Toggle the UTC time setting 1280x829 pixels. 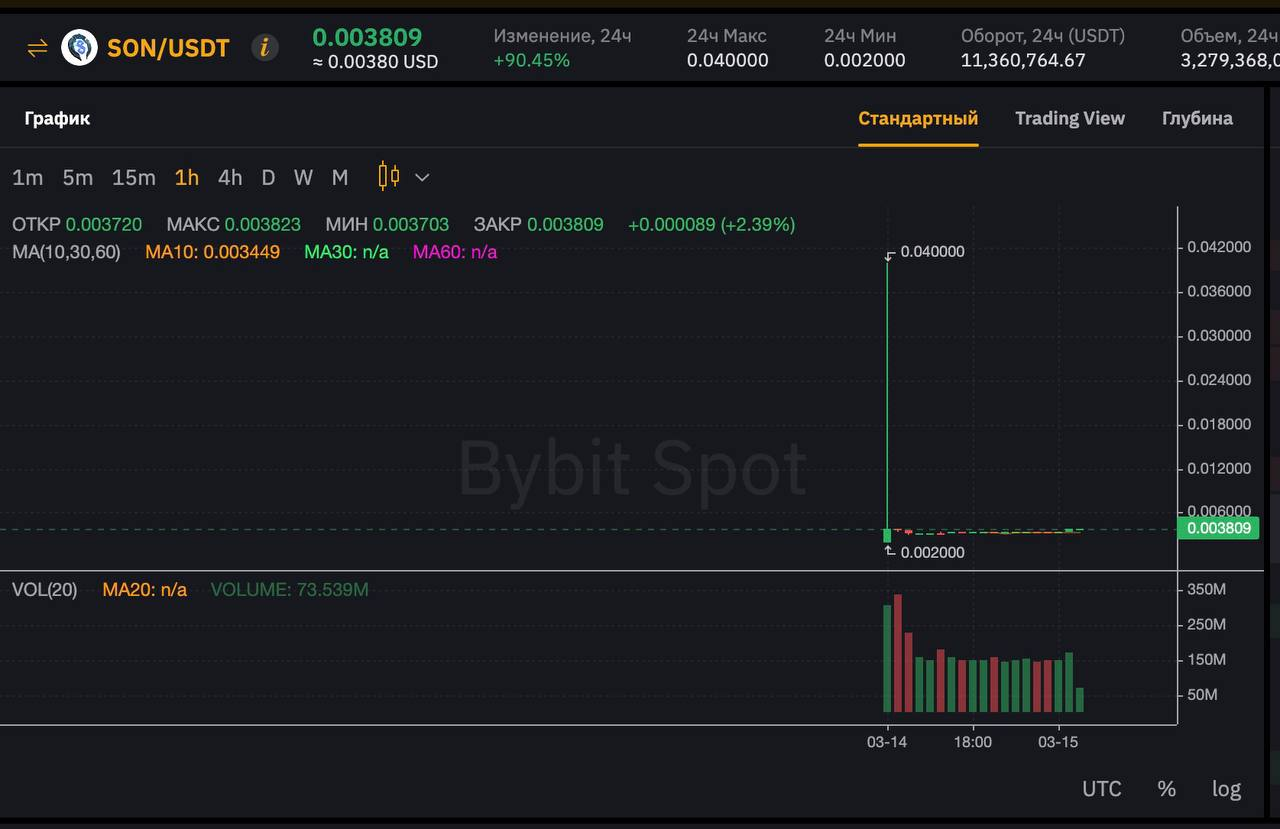[x=1102, y=789]
